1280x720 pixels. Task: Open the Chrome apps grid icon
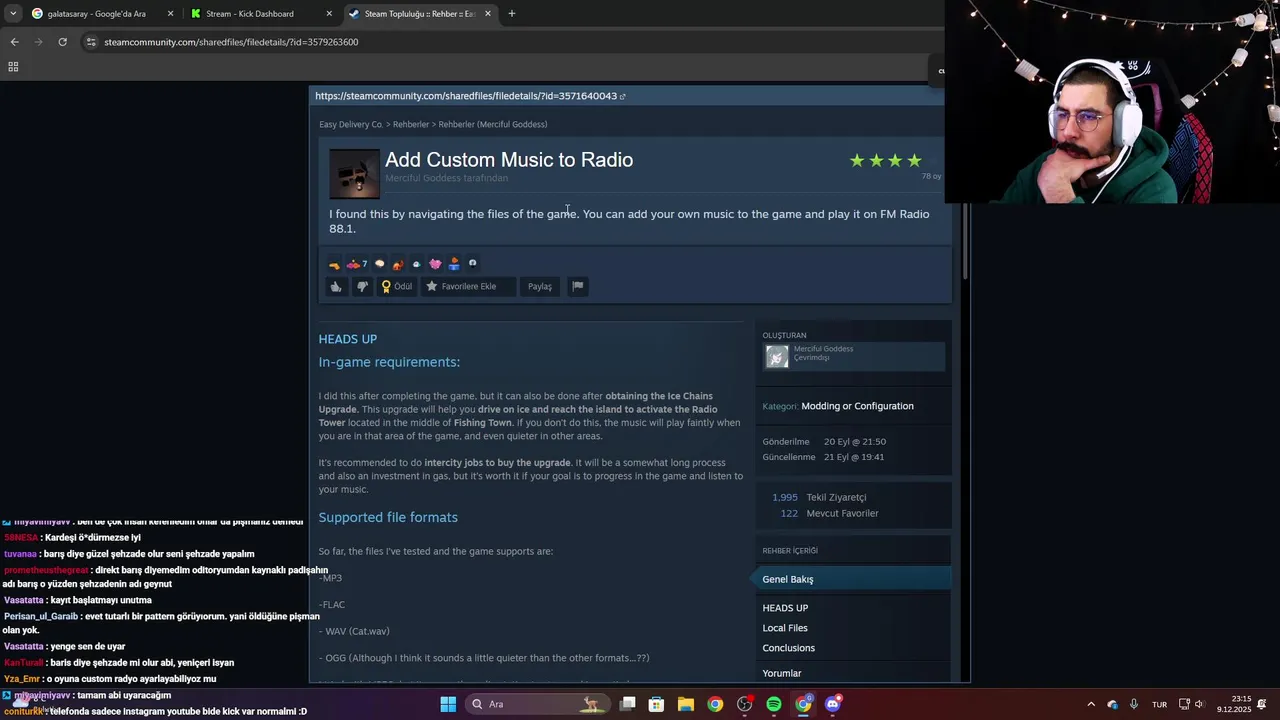click(13, 67)
